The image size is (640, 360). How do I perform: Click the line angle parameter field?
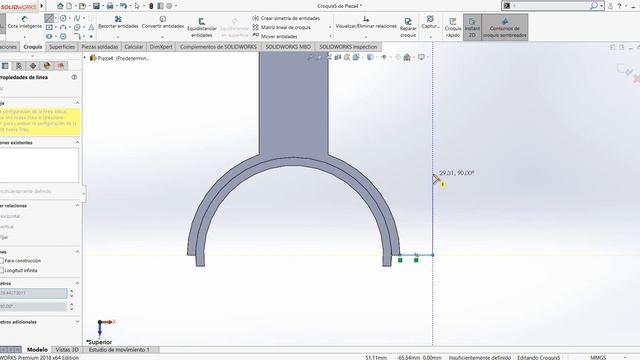[33, 306]
